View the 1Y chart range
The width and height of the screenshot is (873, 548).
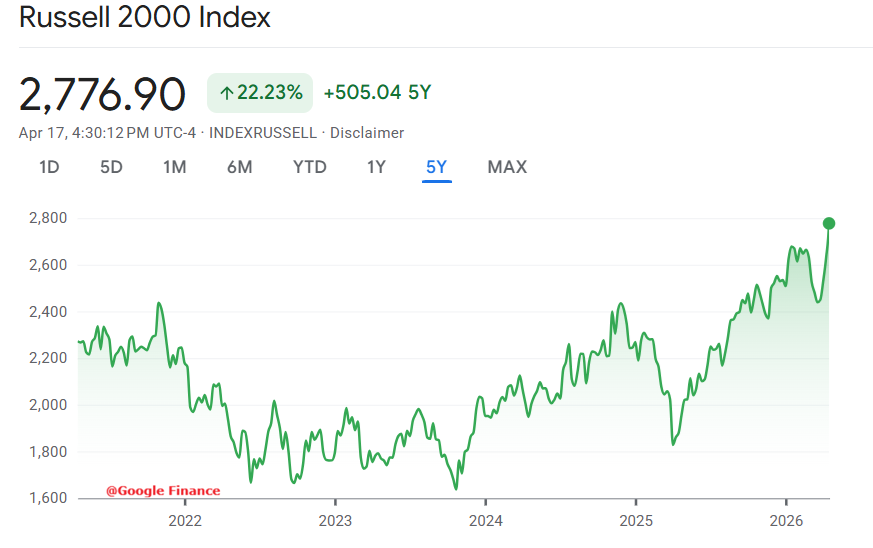[376, 167]
